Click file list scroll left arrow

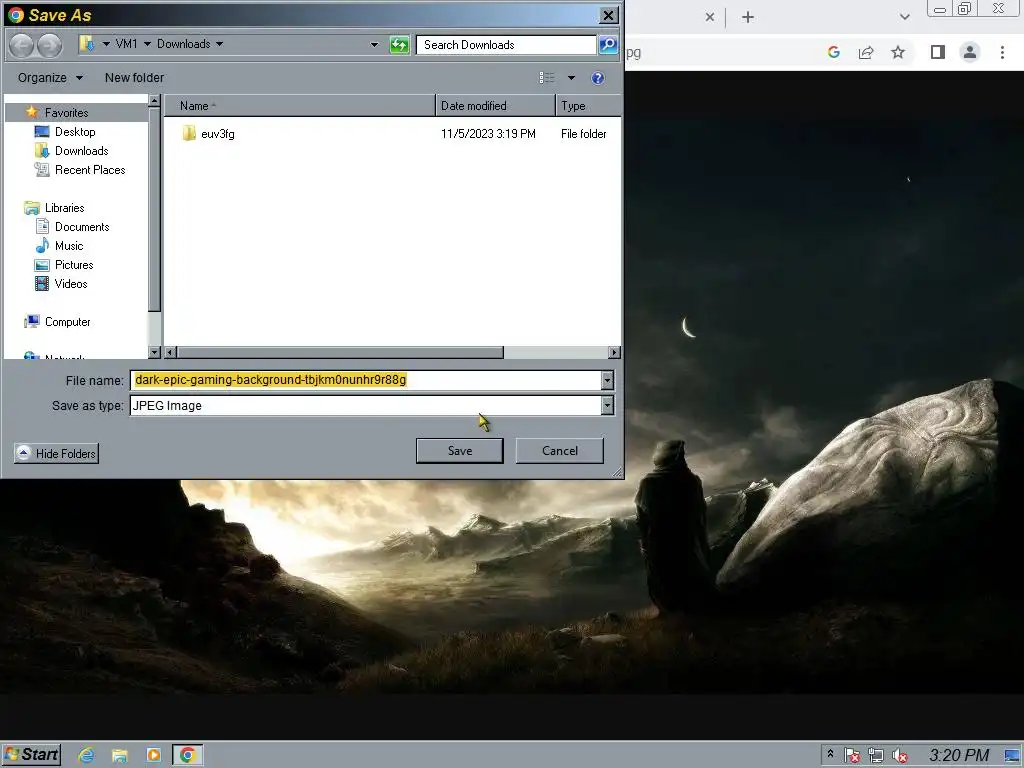170,353
